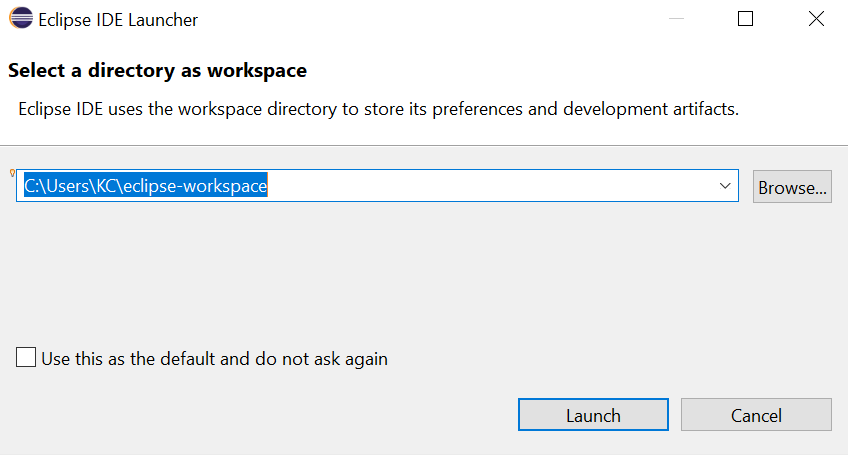Close the Eclipse IDE Launcher dialog

tap(815, 19)
